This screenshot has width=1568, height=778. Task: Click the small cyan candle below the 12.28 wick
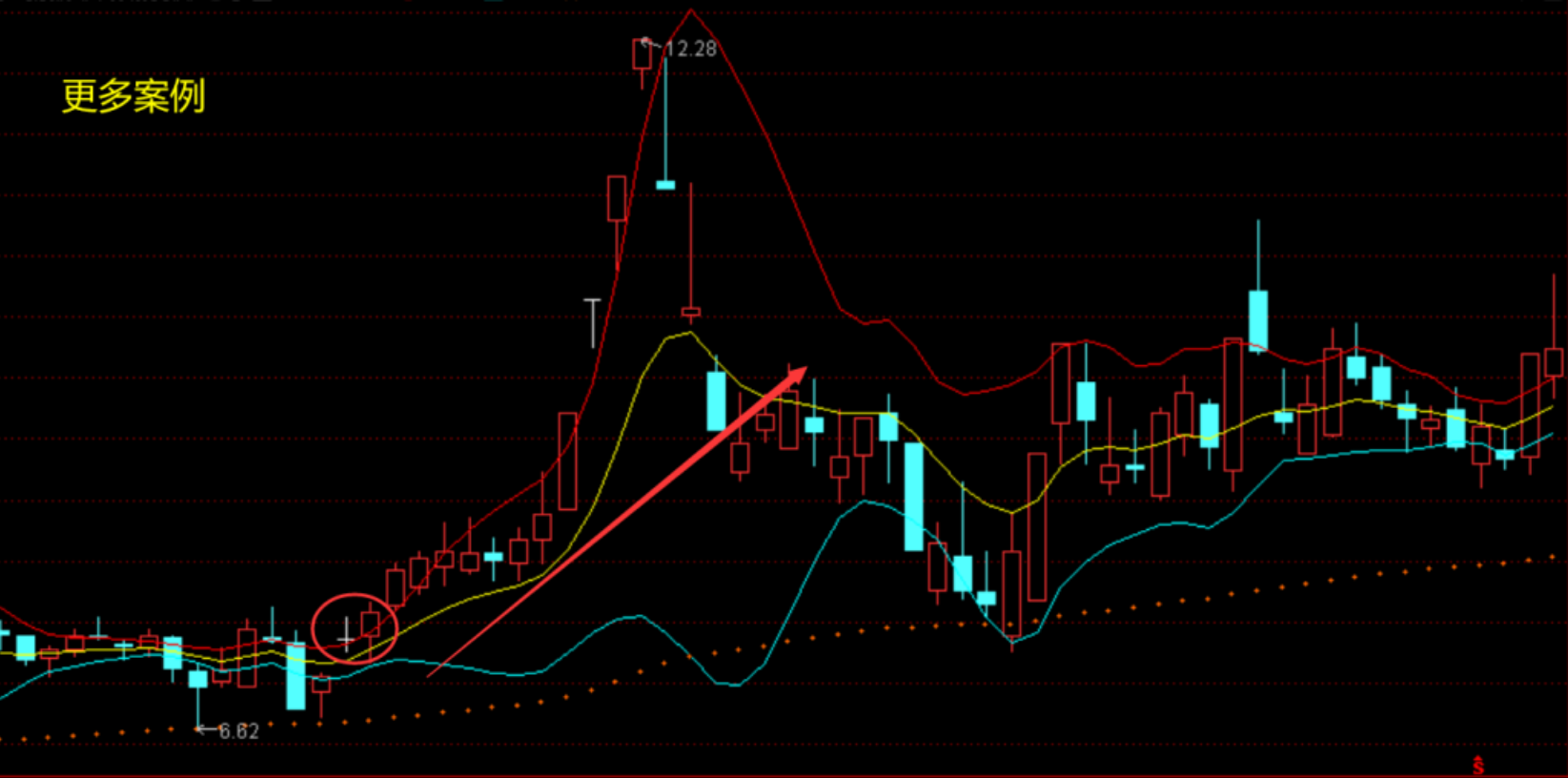click(x=665, y=184)
